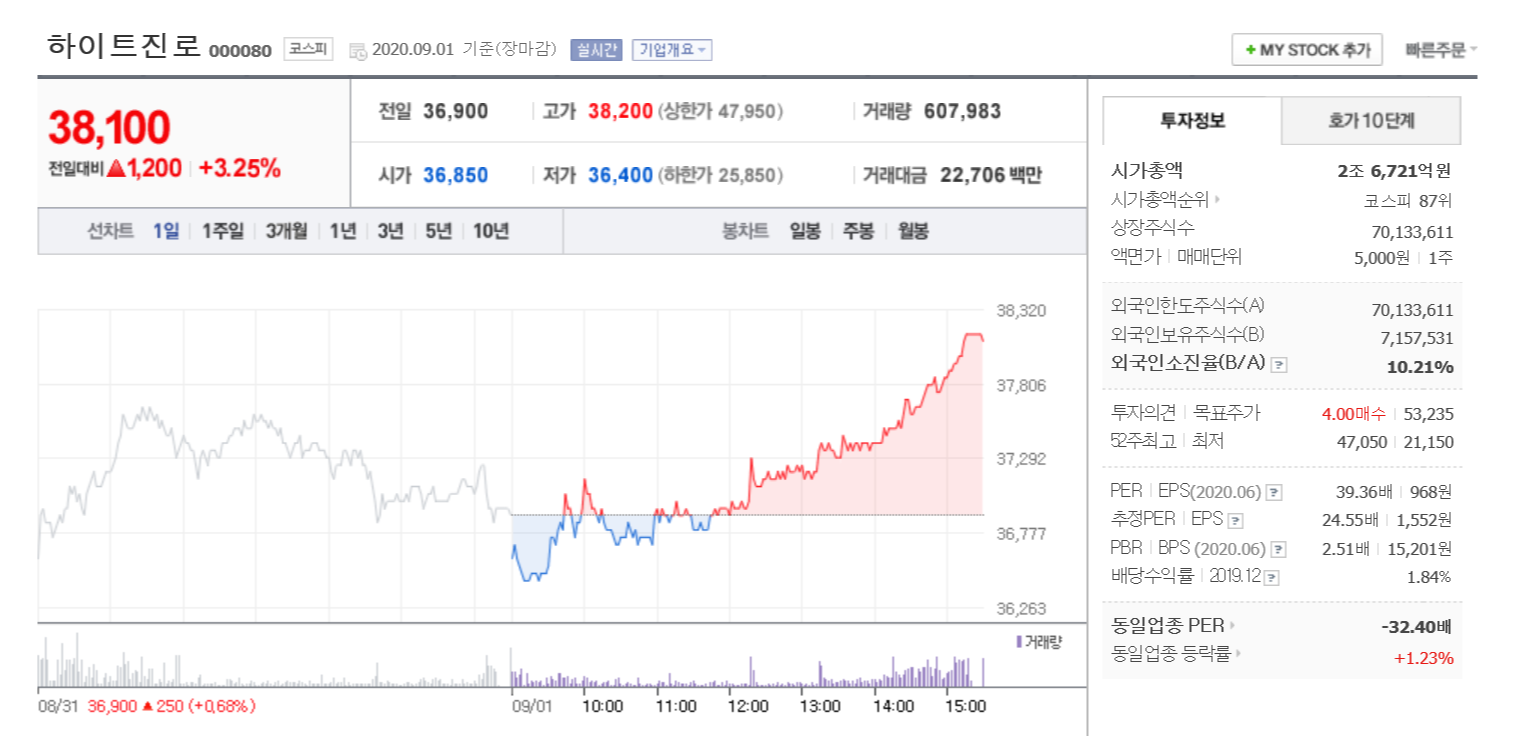Screen dimensions: 1529x736
Task: Click the 4.00매수 investment opinion
Action: tap(1354, 413)
